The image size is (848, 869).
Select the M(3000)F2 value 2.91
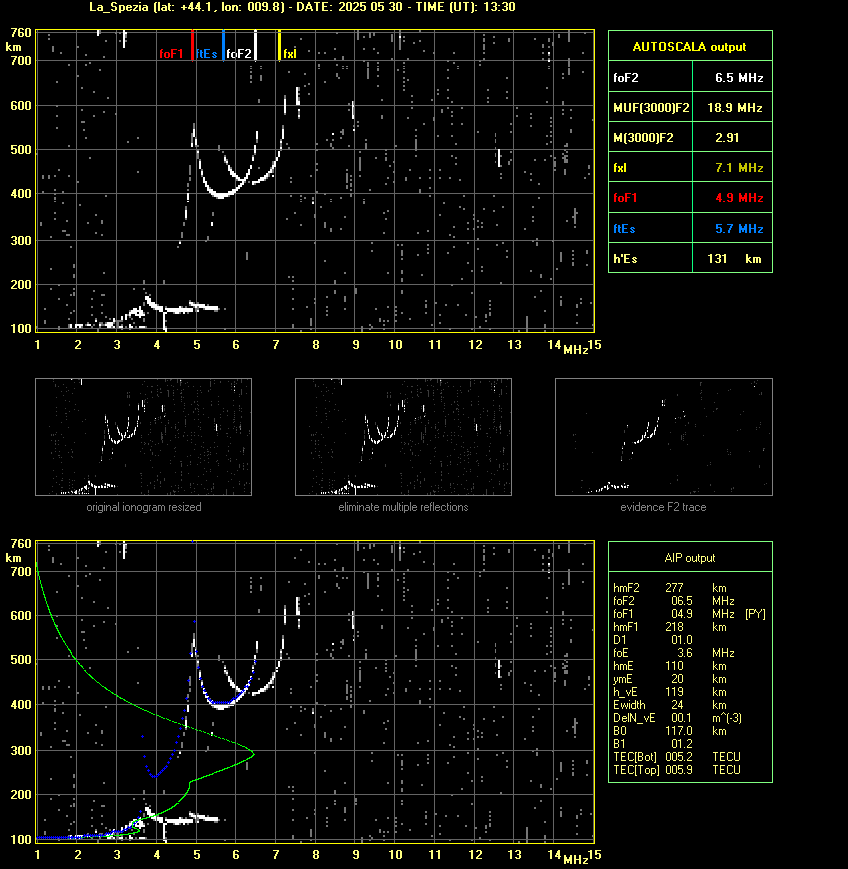[x=727, y=137]
